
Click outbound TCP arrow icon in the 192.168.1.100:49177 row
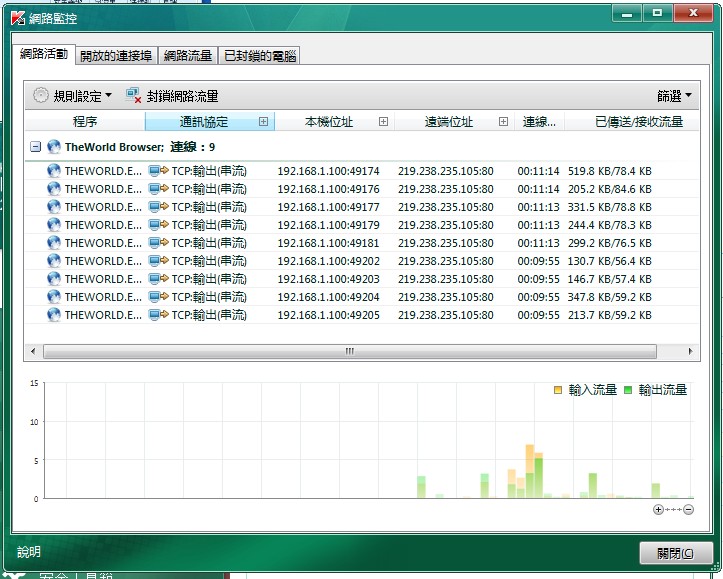click(159, 207)
